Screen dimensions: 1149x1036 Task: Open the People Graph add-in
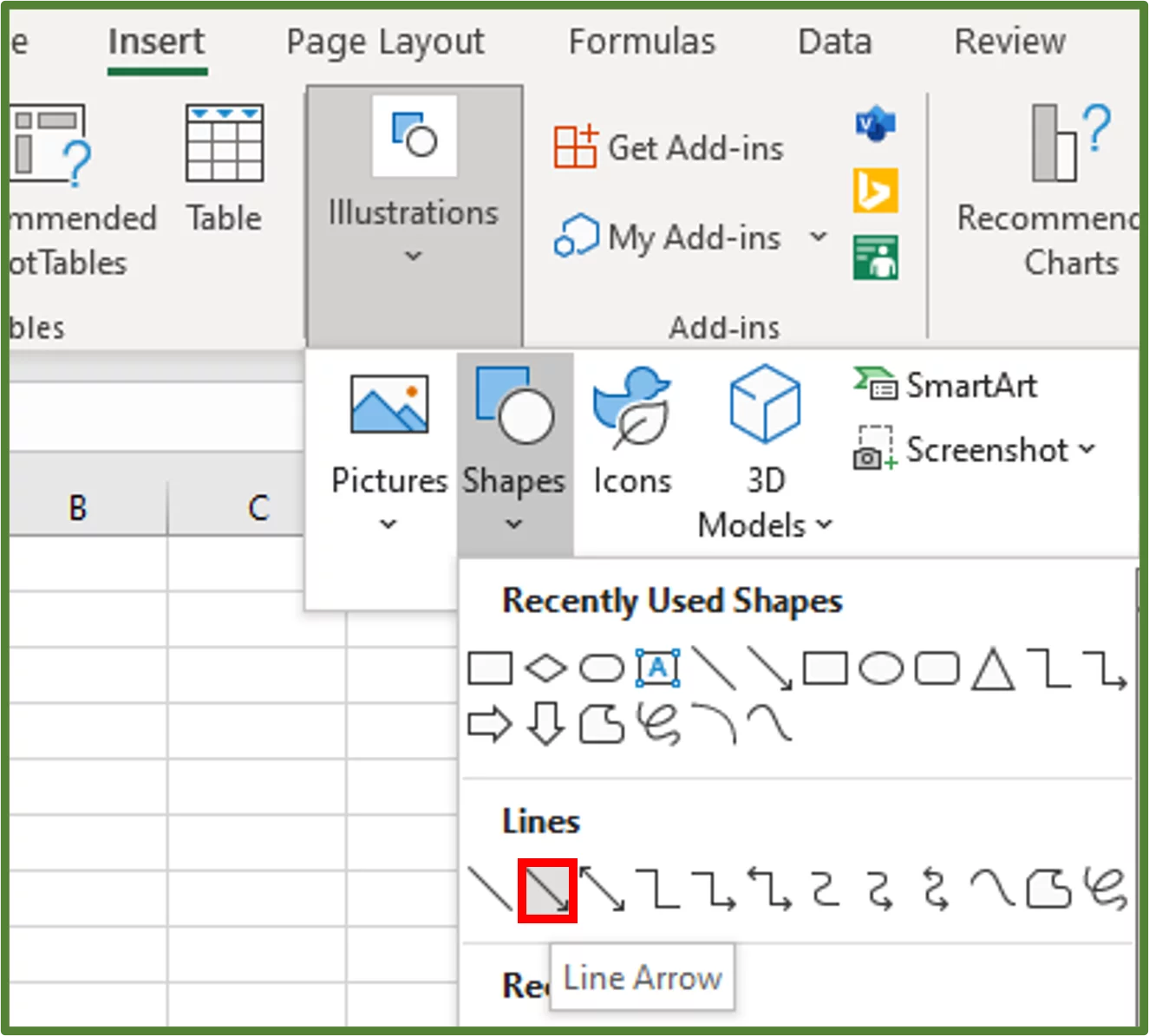tap(875, 258)
